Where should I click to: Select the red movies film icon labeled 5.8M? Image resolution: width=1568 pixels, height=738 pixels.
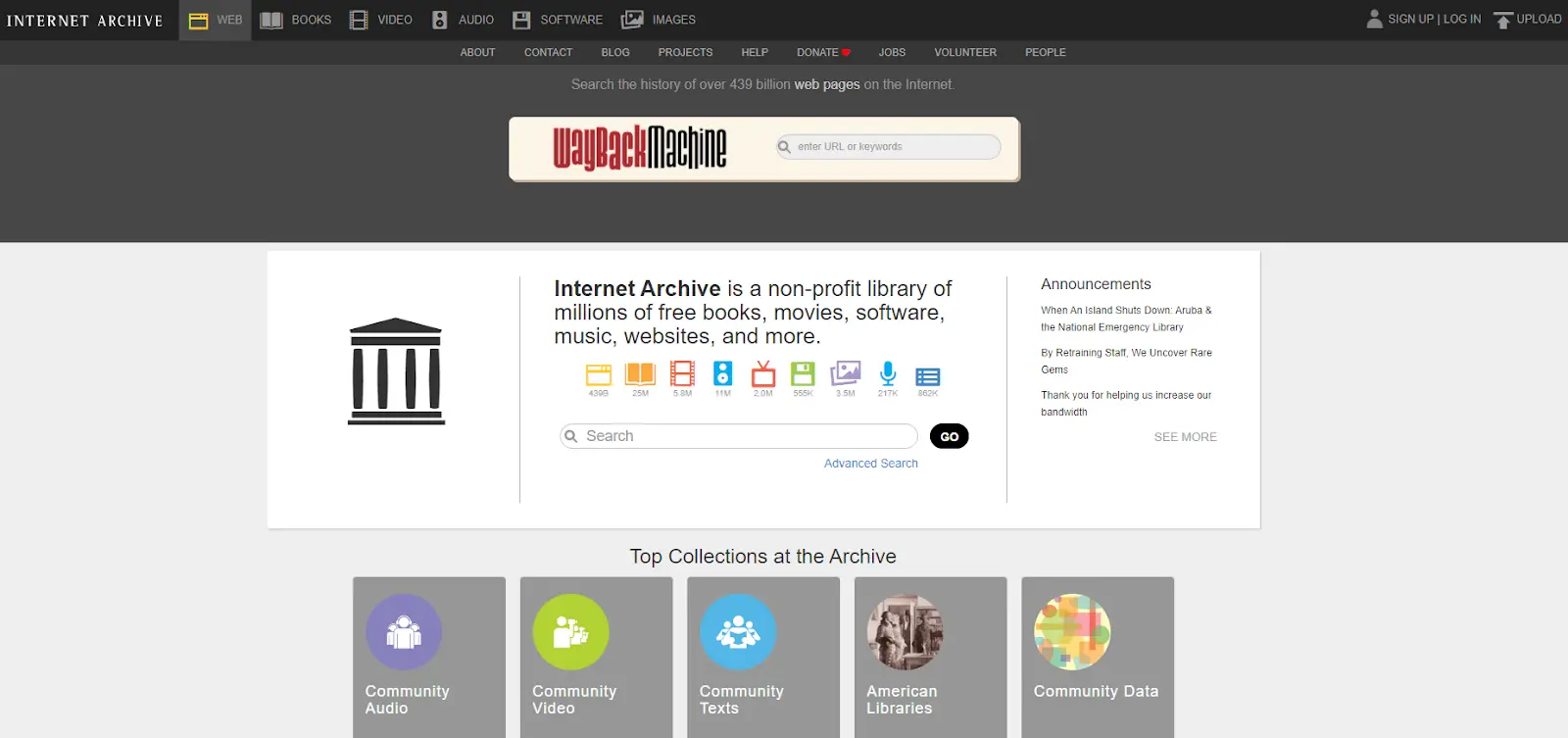(x=682, y=373)
